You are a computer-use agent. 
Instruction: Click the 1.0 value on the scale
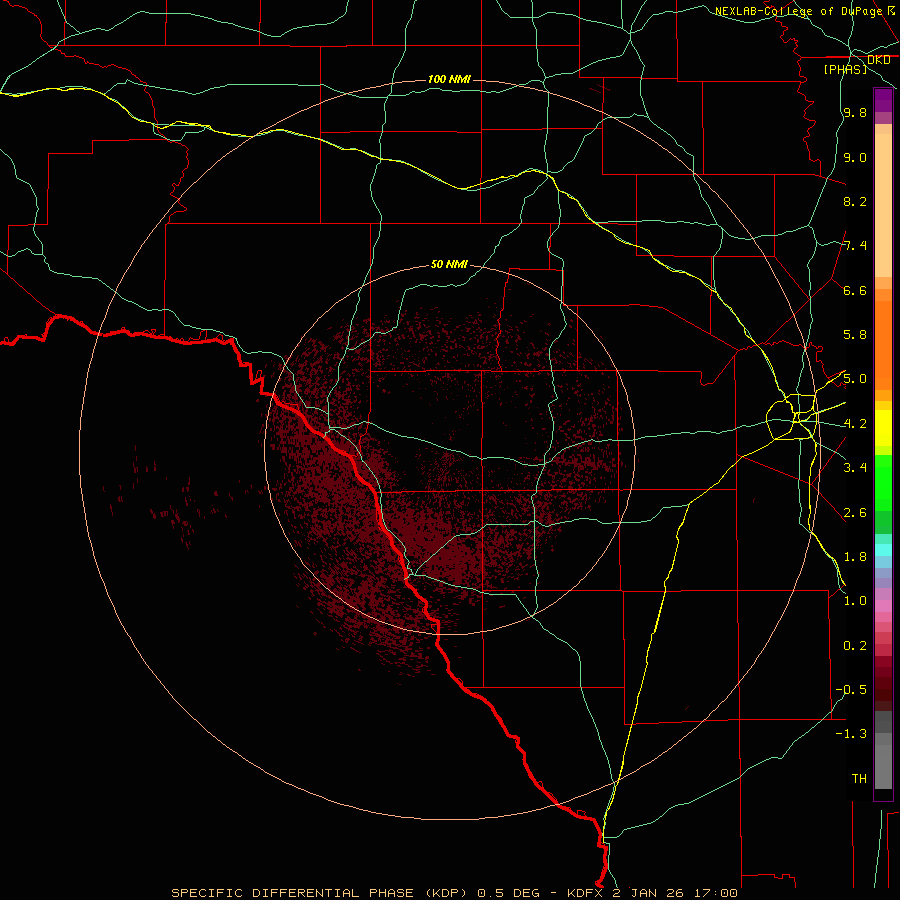[855, 601]
